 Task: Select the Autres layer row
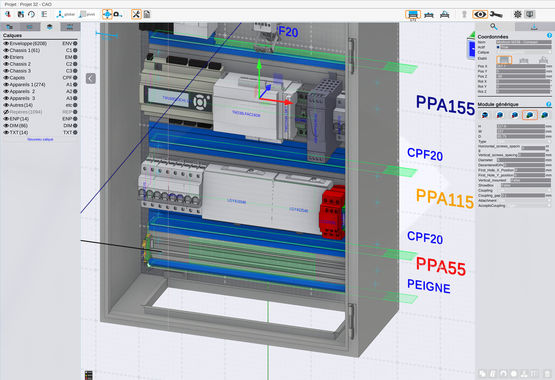[40, 105]
